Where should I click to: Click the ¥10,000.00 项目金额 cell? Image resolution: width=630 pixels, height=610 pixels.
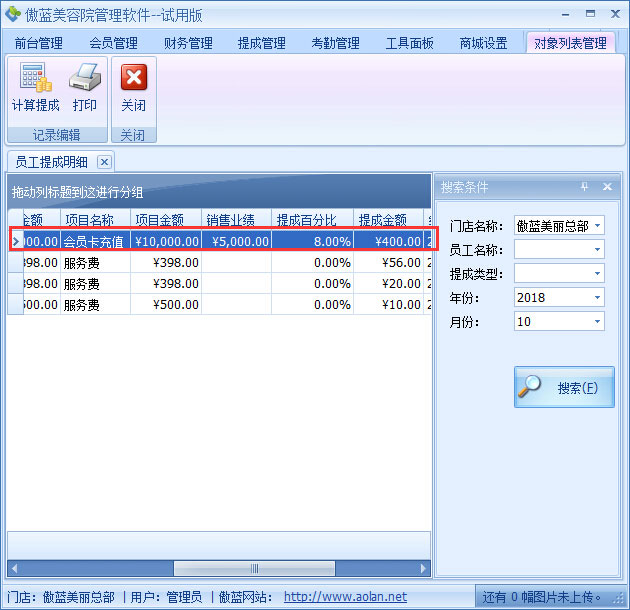pyautogui.click(x=166, y=241)
